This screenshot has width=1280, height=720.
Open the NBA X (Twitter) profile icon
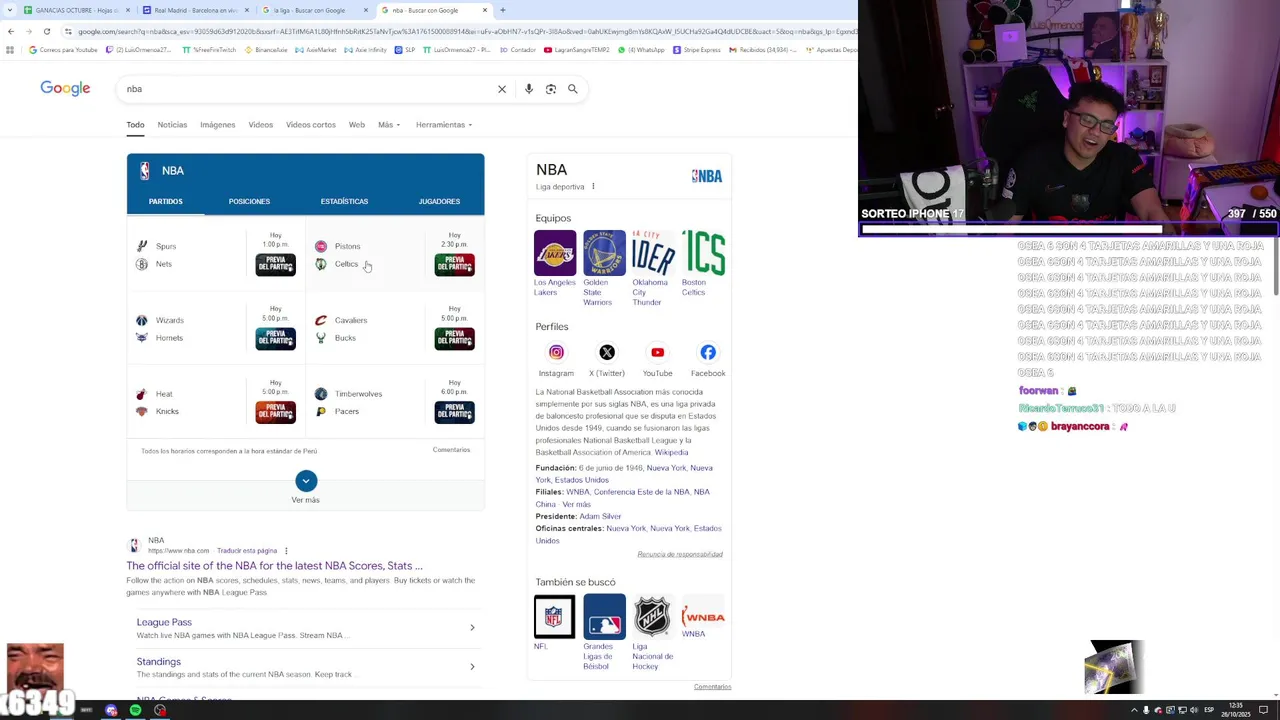pos(607,352)
